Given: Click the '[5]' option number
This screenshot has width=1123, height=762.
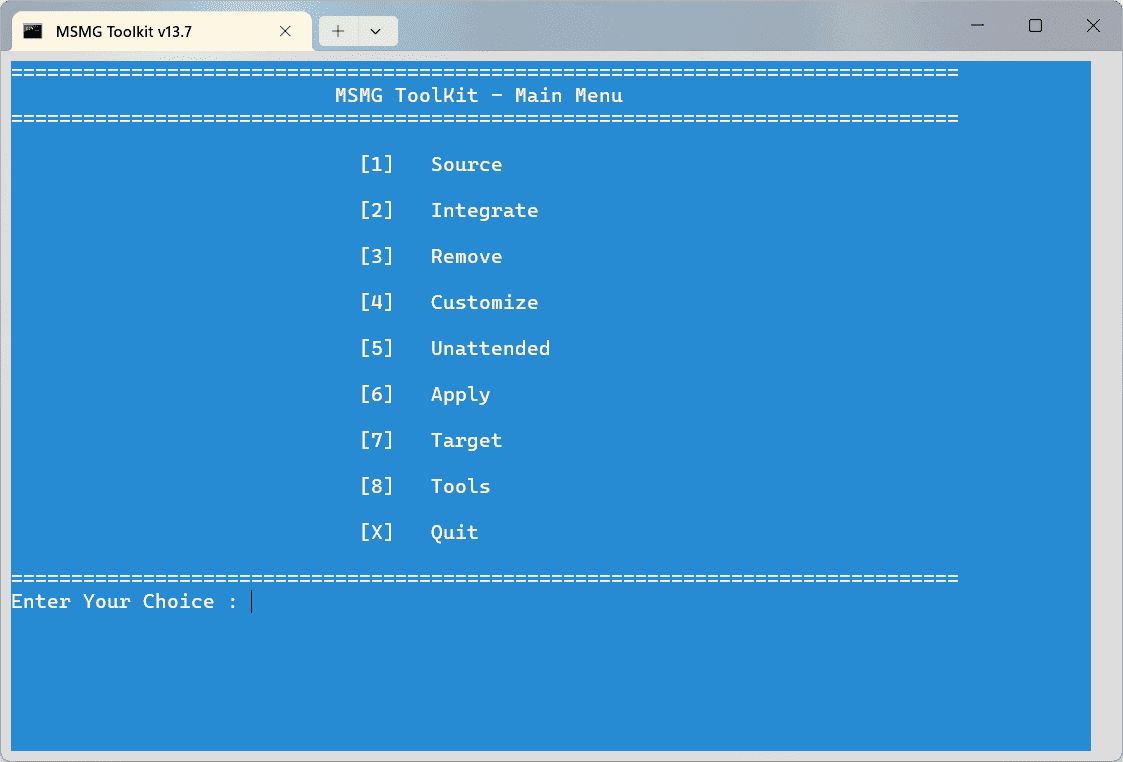Looking at the screenshot, I should [x=377, y=348].
